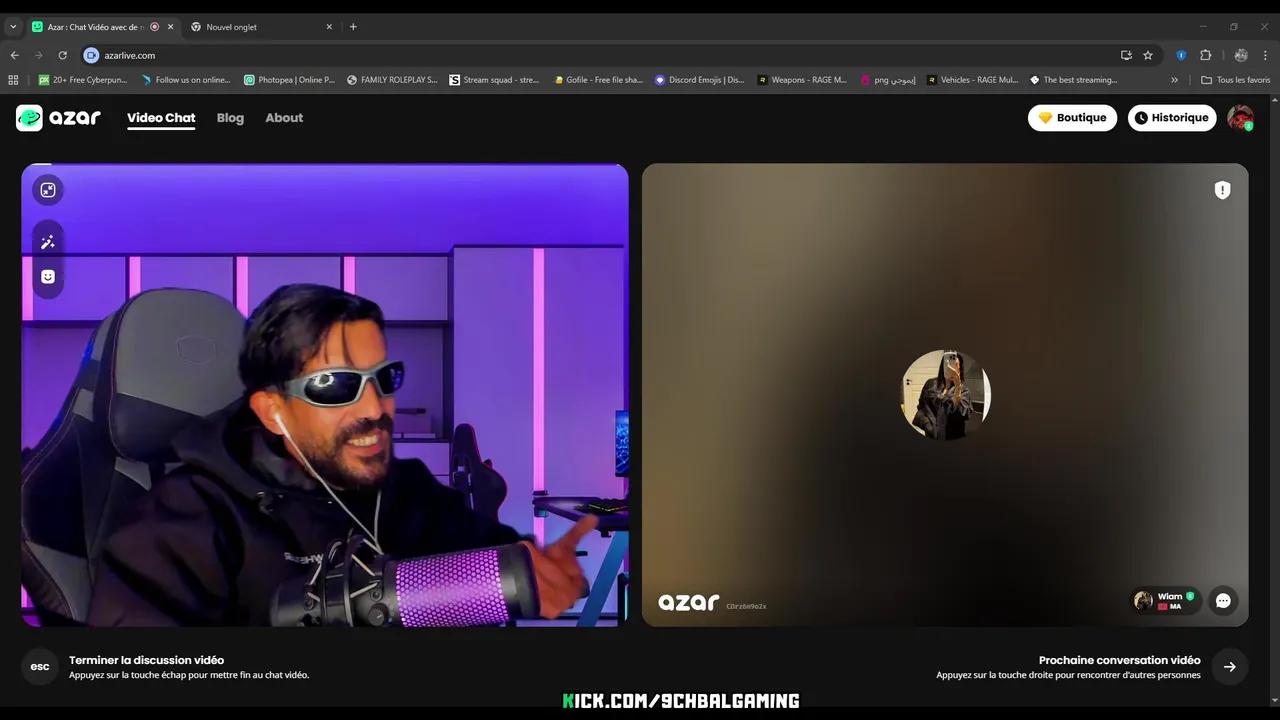The image size is (1280, 720).
Task: Expand the browser profile menu
Action: coord(1241,55)
